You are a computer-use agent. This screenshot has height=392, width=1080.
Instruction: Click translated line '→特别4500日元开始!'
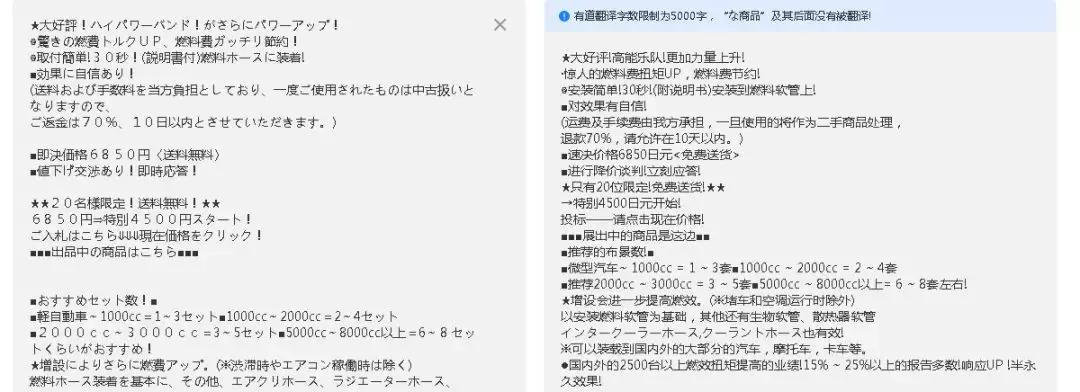click(x=621, y=203)
